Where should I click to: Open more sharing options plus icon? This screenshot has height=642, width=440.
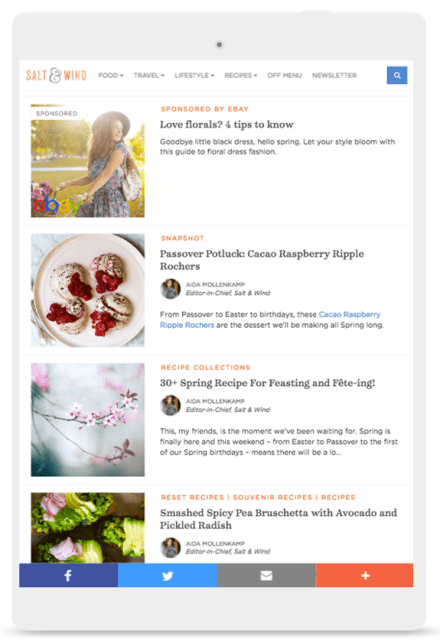[x=365, y=575]
